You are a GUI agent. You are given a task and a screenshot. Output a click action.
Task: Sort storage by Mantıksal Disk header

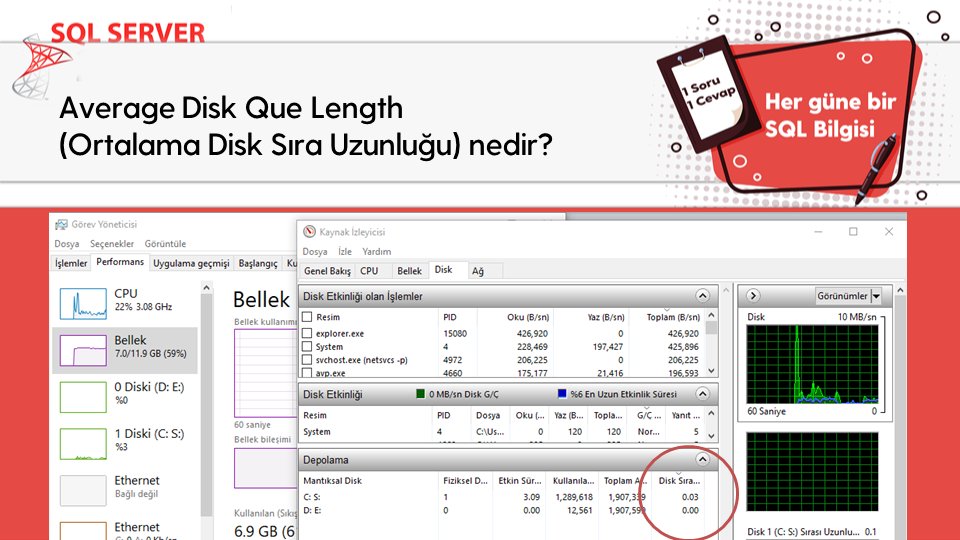pos(369,481)
